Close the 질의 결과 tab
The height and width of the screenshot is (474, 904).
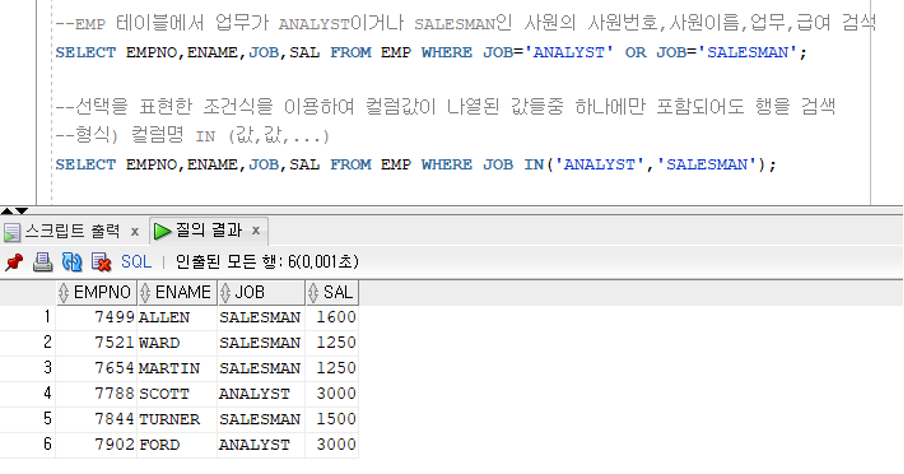pyautogui.click(x=256, y=231)
